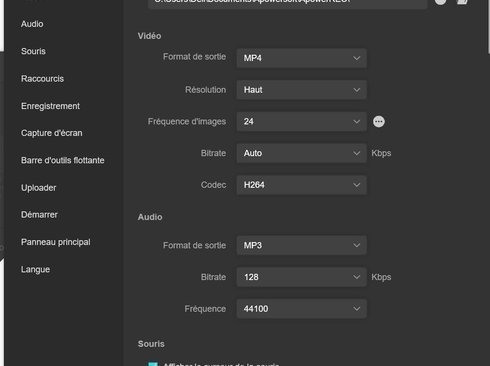Open Barre d'outils flottante settings

click(x=63, y=160)
